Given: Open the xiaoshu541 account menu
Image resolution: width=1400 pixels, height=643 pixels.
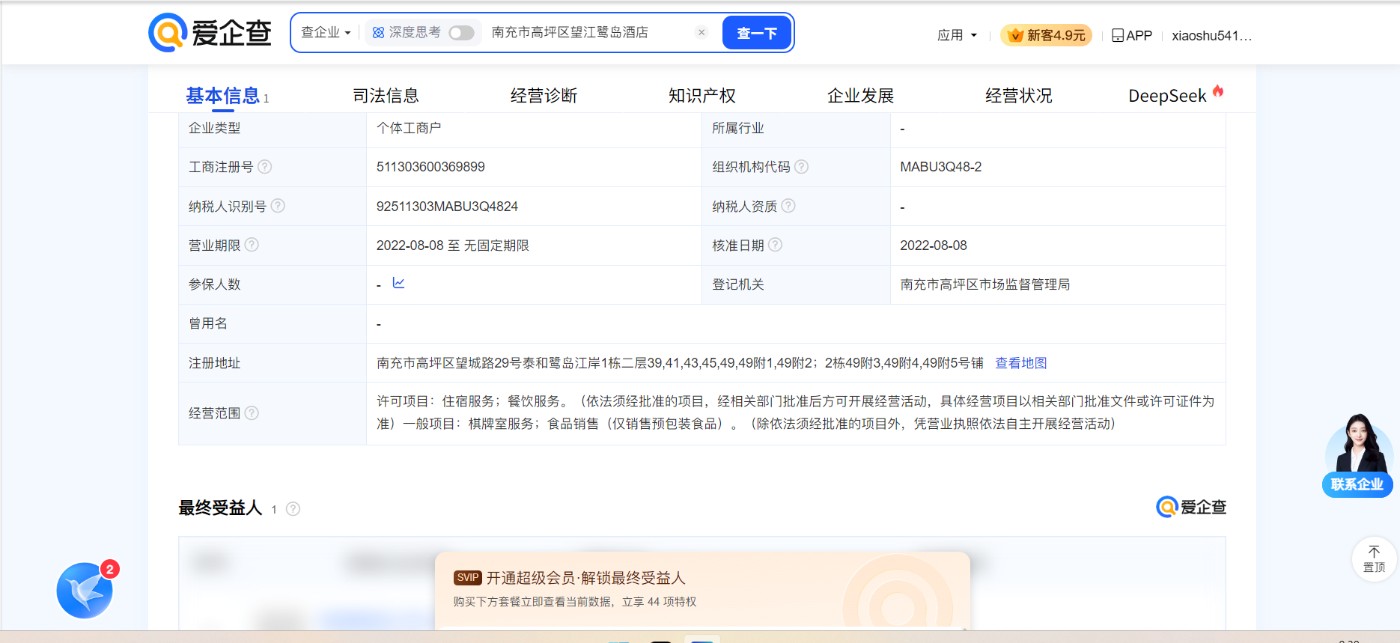Looking at the screenshot, I should tap(1211, 35).
